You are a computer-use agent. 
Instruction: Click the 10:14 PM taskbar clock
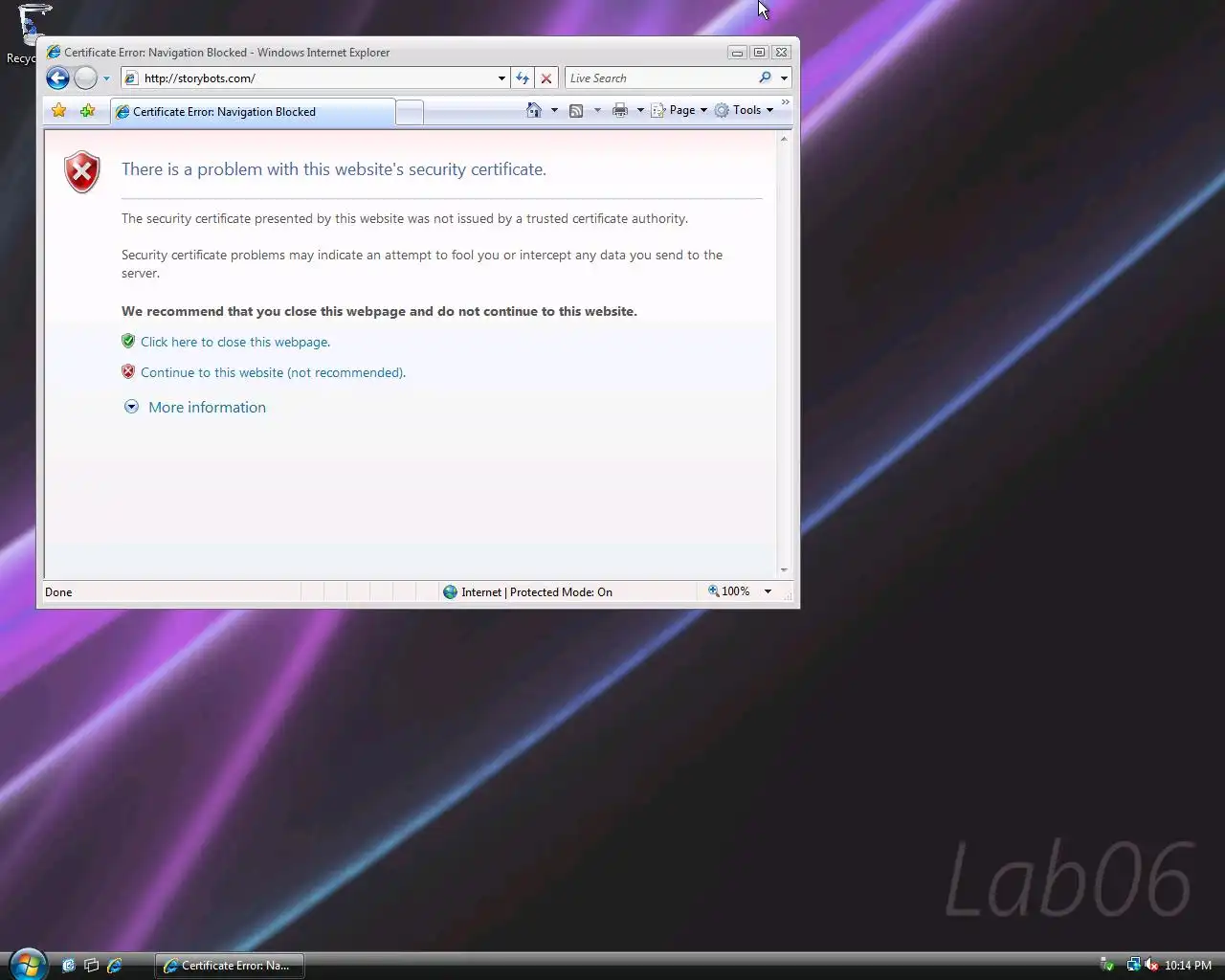[x=1188, y=966]
